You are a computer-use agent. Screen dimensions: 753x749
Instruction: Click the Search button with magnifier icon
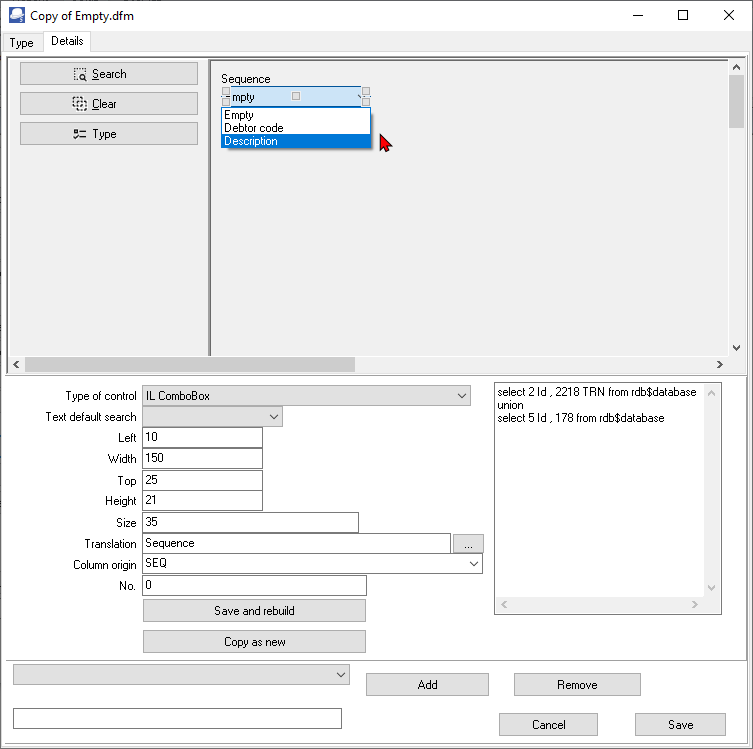pyautogui.click(x=109, y=74)
